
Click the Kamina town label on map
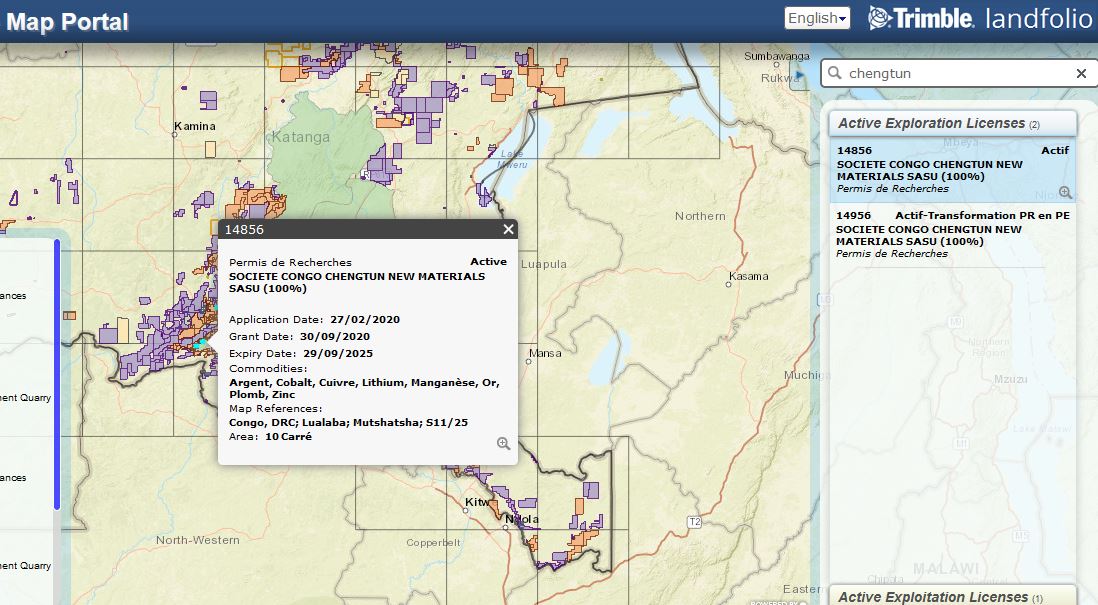point(195,126)
